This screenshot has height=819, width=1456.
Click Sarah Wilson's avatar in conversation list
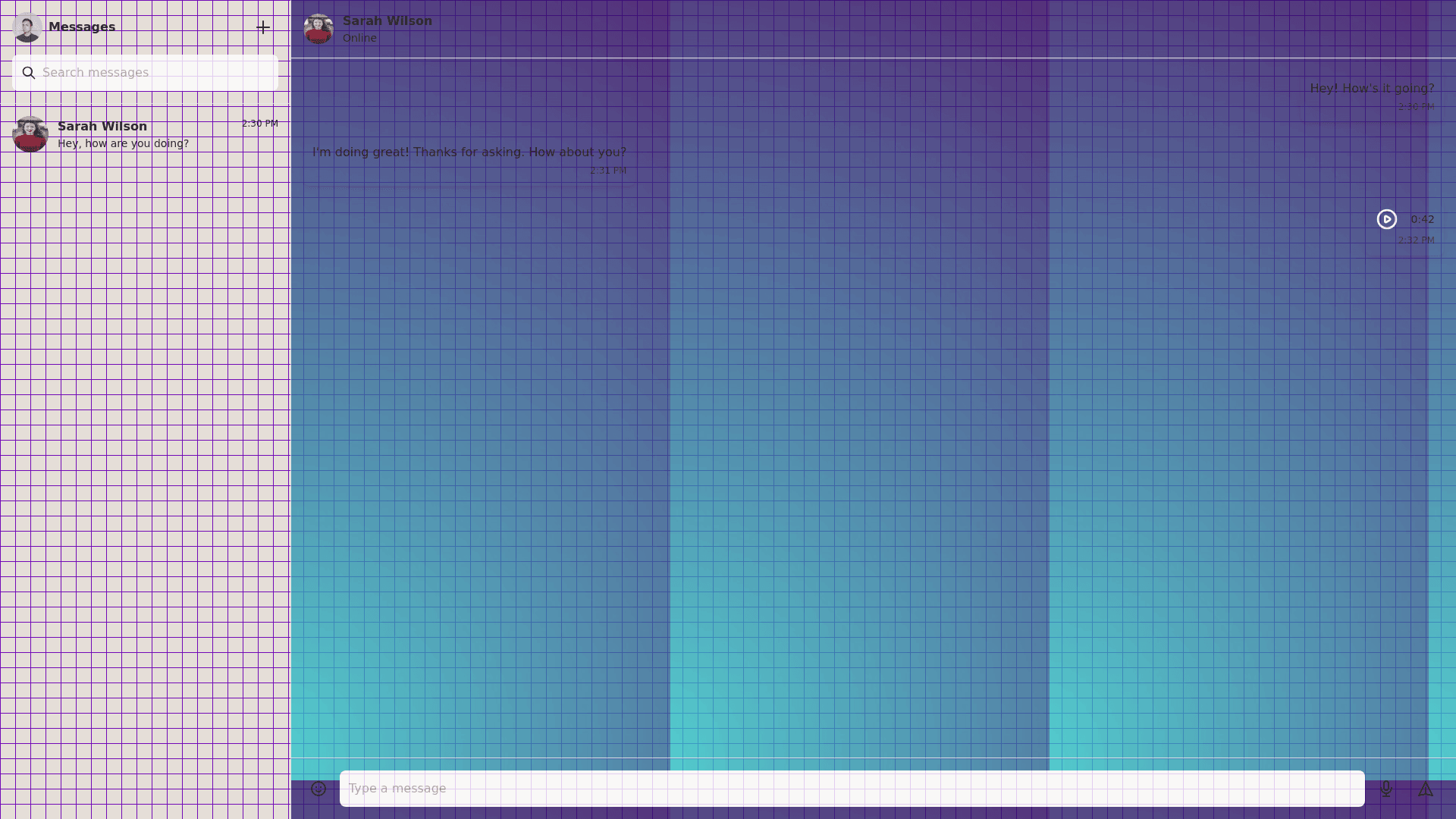[30, 134]
